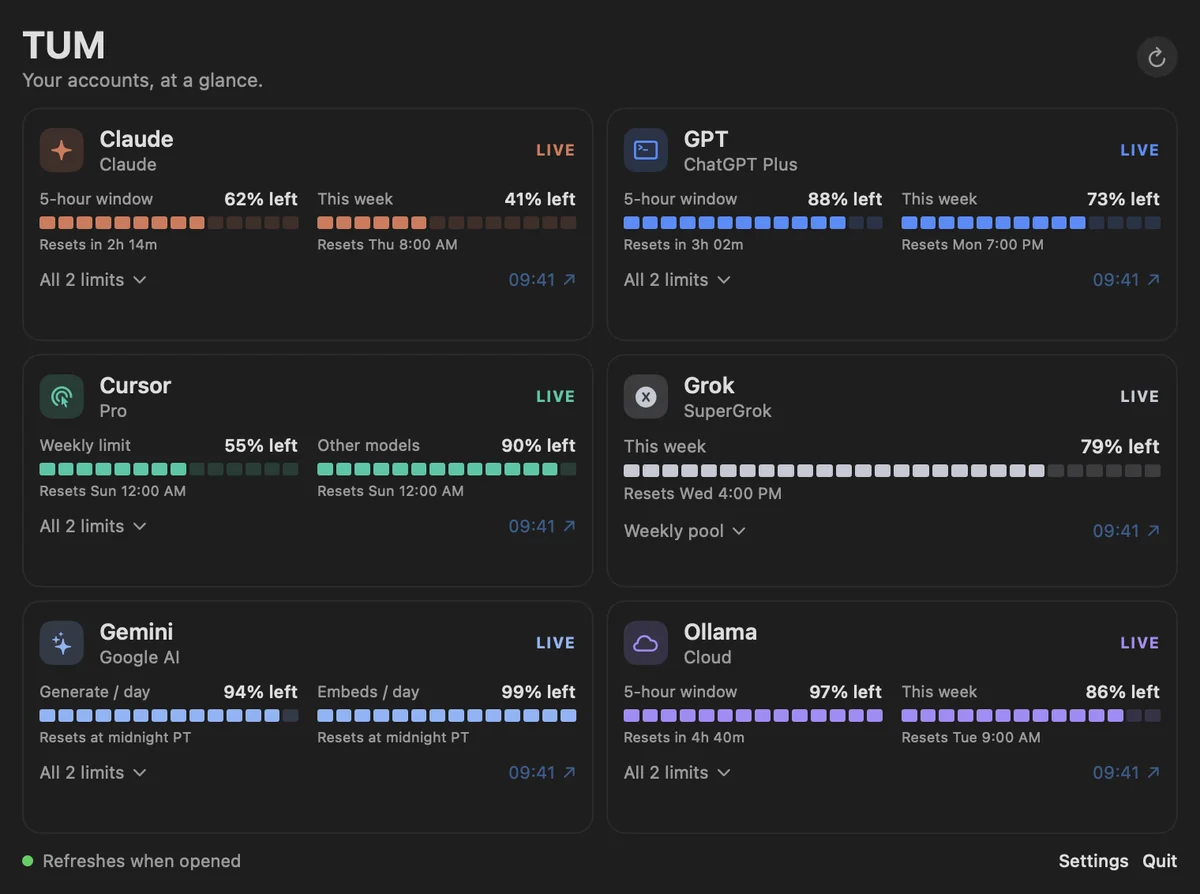Screen dimensions: 1200x894
Task: Click the SuperGrok subtitle
Action: pyautogui.click(x=728, y=410)
